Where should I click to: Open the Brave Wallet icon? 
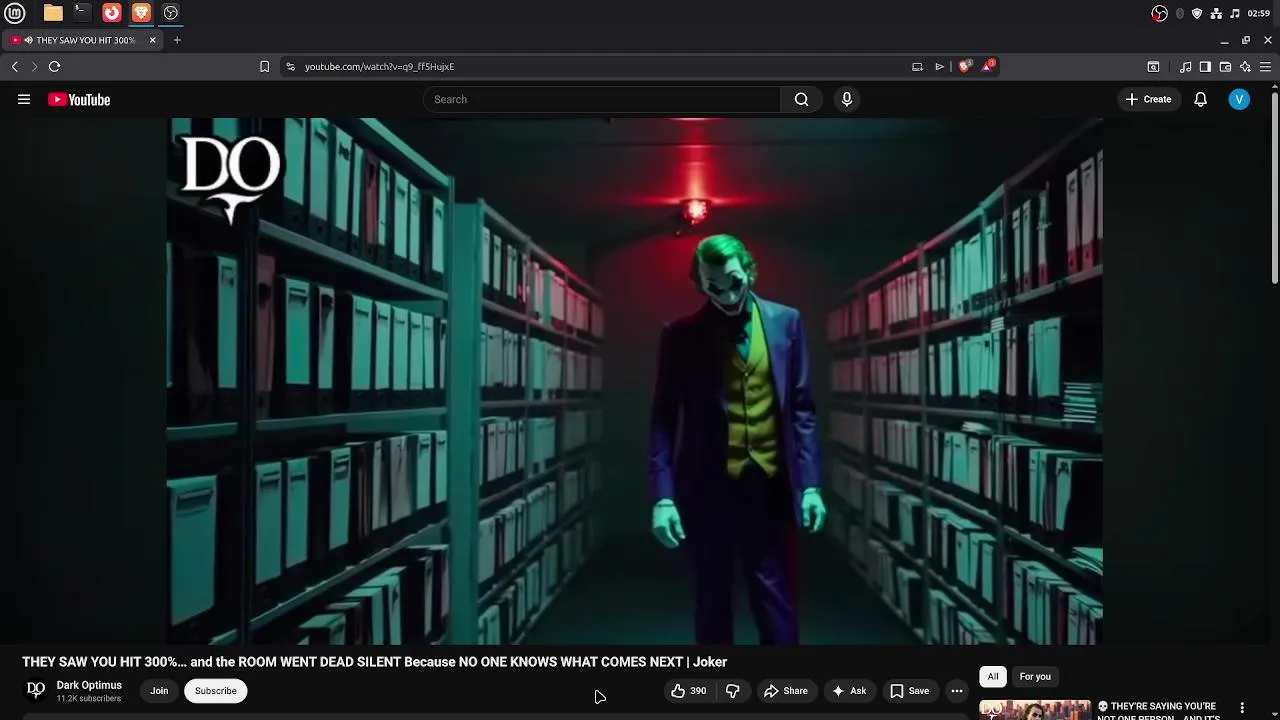(x=1225, y=67)
